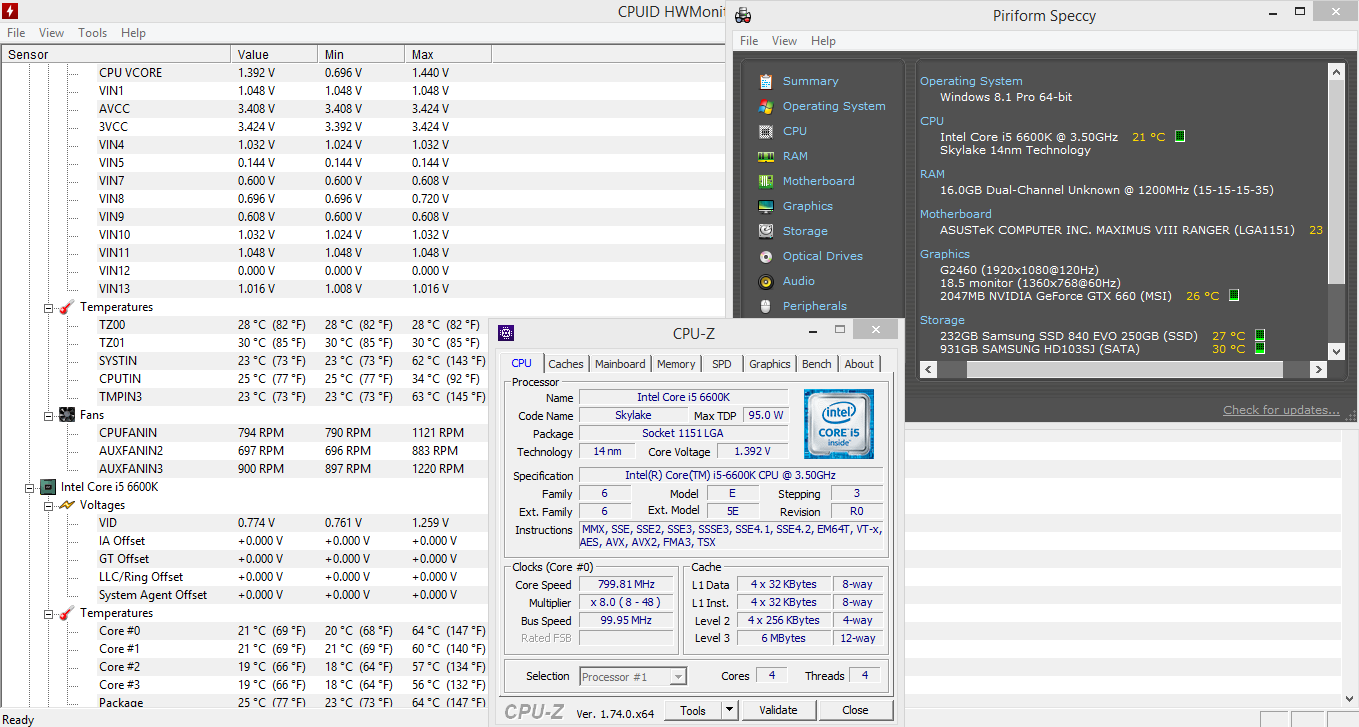Viewport: 1359px width, 727px height.
Task: Open the File menu in Speccy
Action: (749, 41)
